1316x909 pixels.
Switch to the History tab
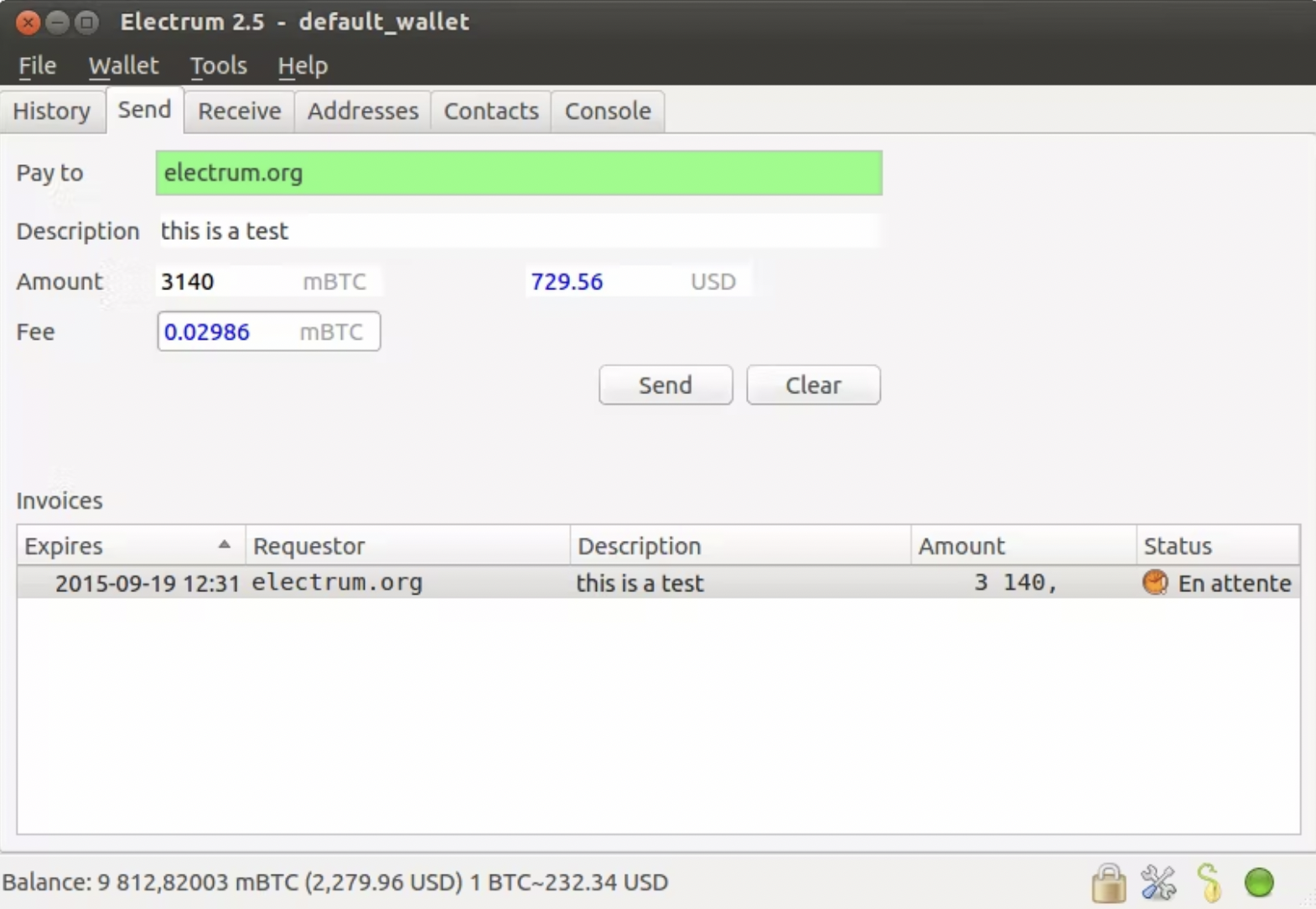pyautogui.click(x=52, y=111)
